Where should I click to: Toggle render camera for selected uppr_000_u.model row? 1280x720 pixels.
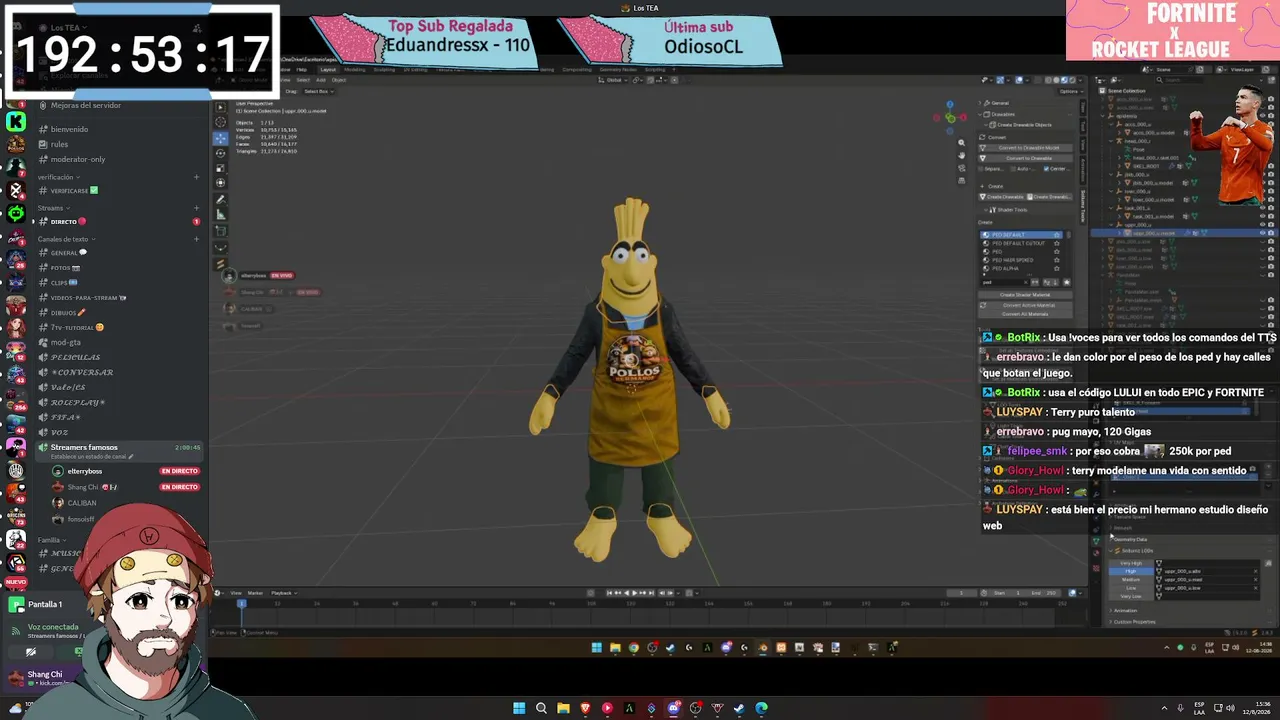pos(1271,233)
